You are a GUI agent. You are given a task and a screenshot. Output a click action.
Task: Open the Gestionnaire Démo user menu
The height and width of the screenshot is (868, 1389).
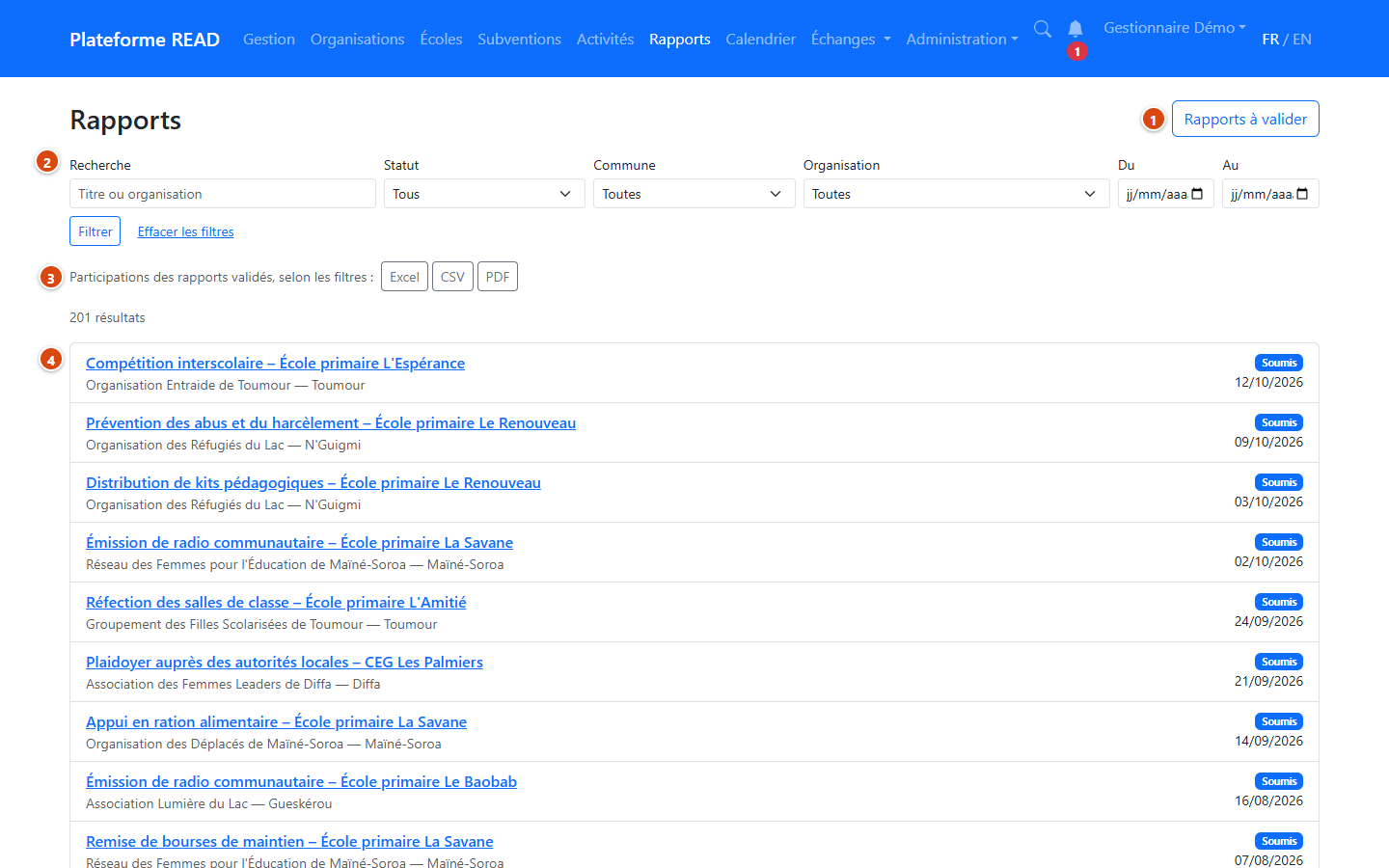tap(1175, 28)
